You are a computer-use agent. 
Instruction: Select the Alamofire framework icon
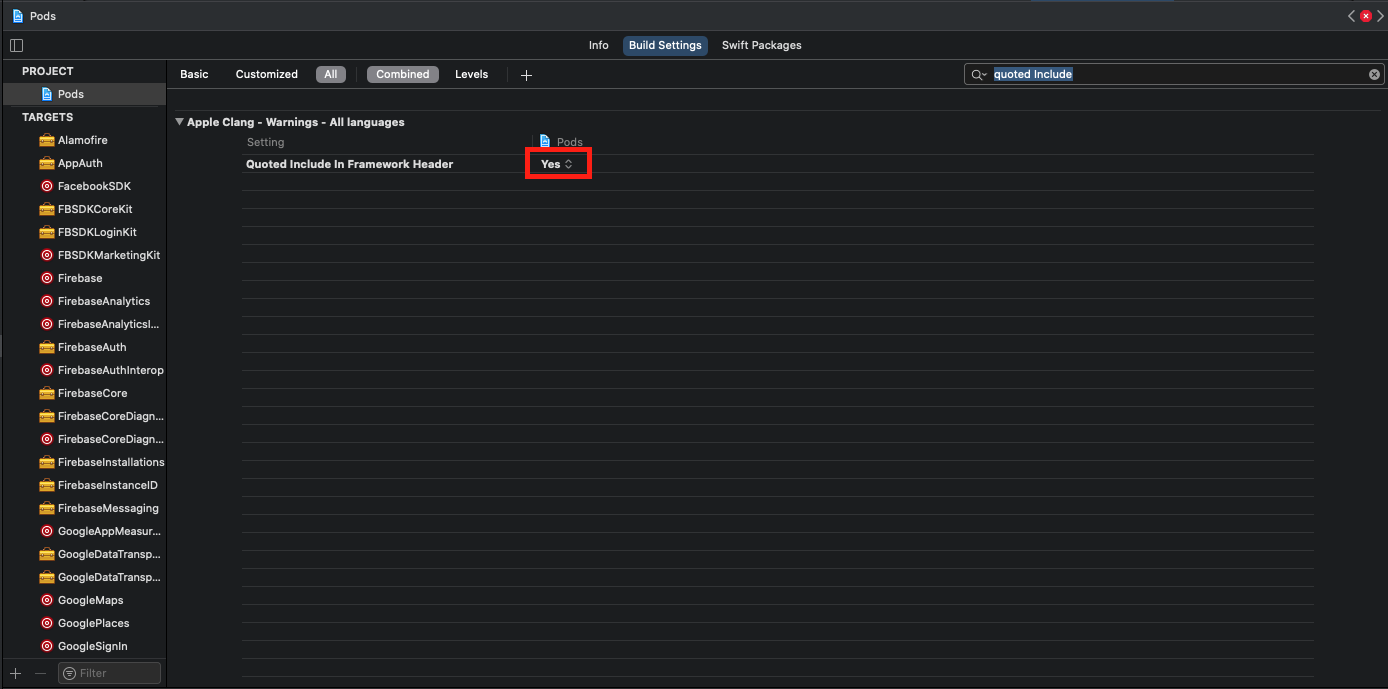[46, 141]
